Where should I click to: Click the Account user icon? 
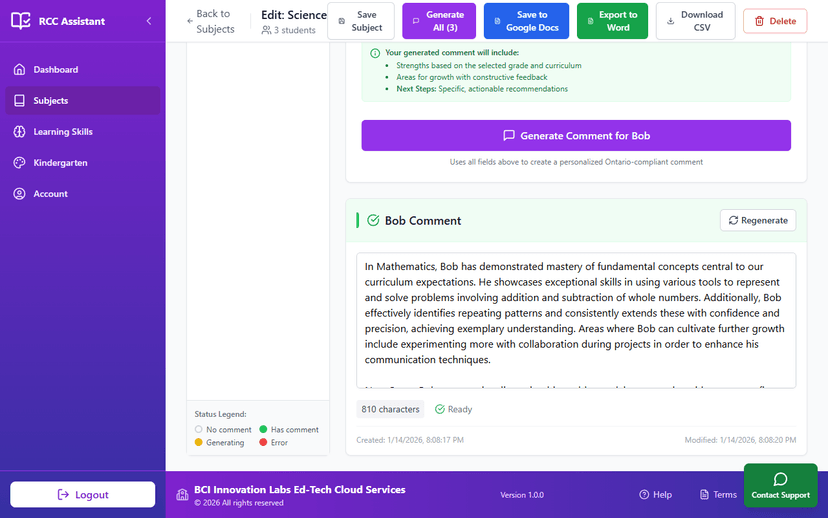point(20,194)
